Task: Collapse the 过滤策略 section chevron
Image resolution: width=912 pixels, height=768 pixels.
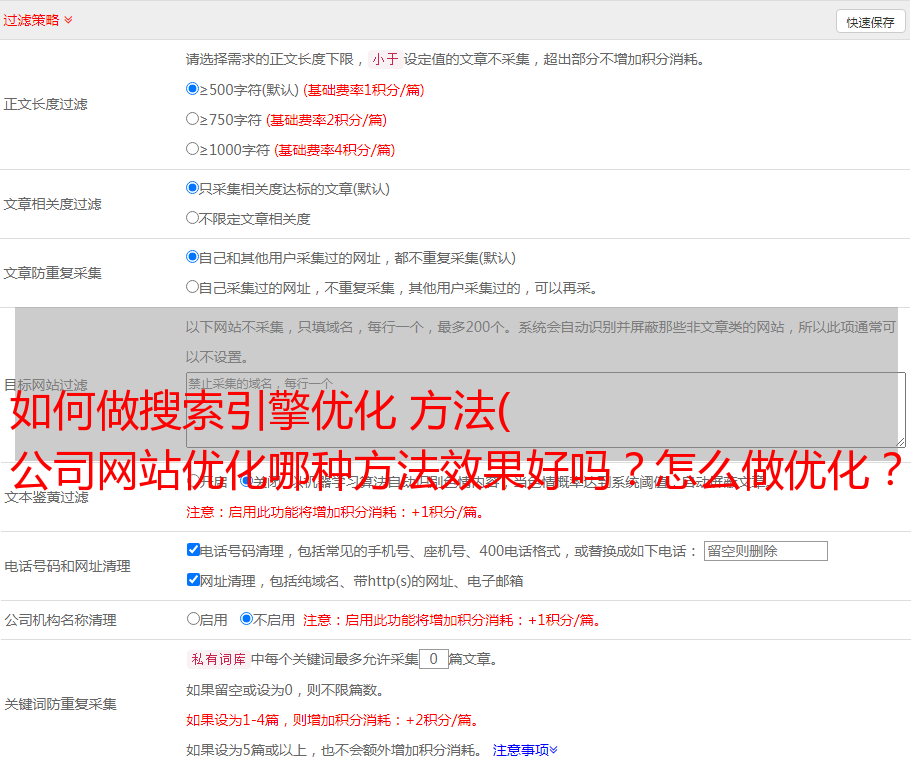Action: (68, 20)
